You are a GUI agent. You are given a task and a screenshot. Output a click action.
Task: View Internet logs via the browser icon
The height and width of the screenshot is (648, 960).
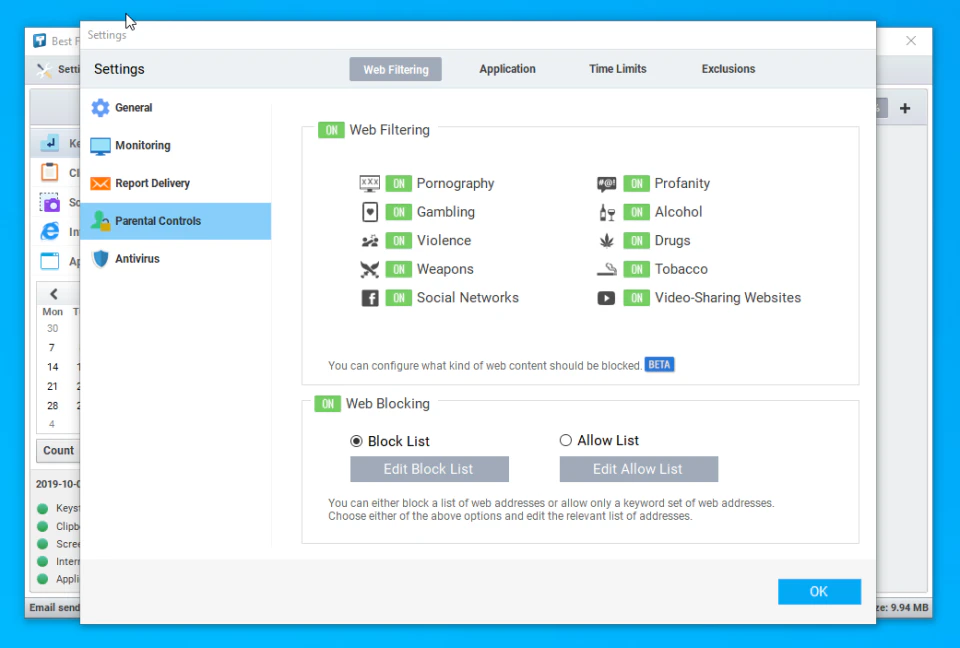[x=50, y=231]
